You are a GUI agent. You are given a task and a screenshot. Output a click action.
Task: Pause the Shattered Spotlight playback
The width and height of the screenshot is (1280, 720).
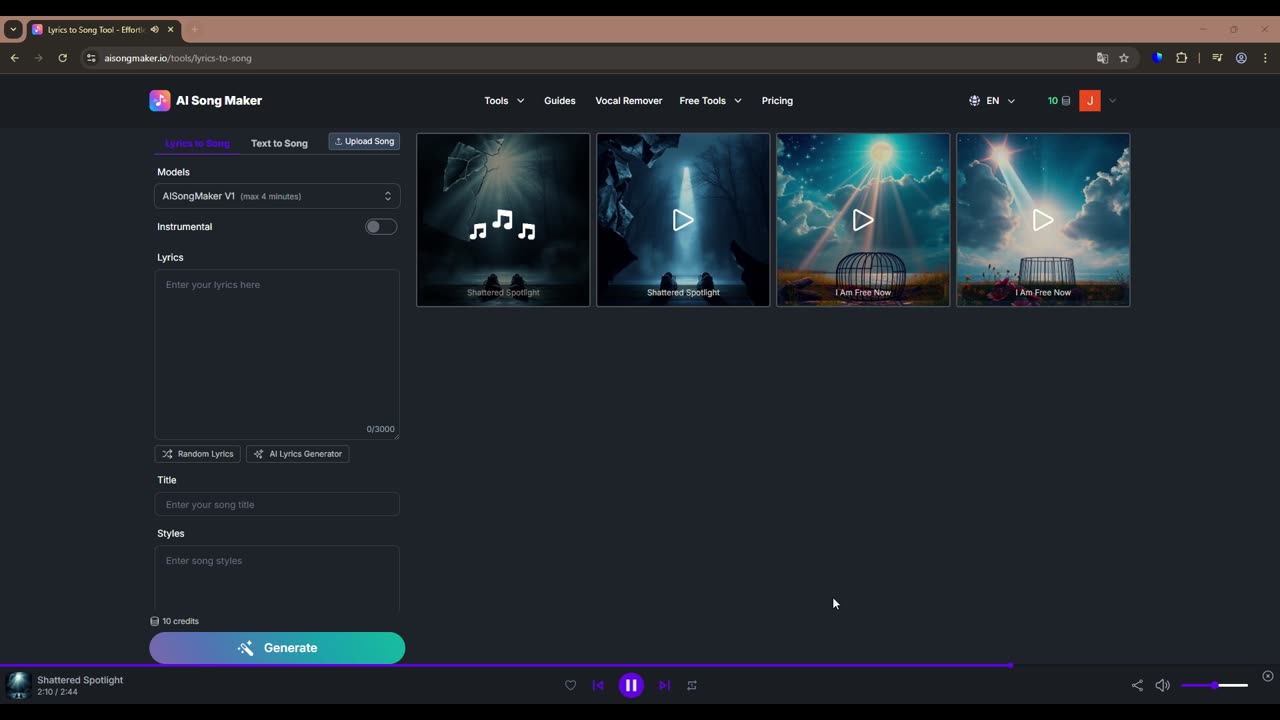631,685
